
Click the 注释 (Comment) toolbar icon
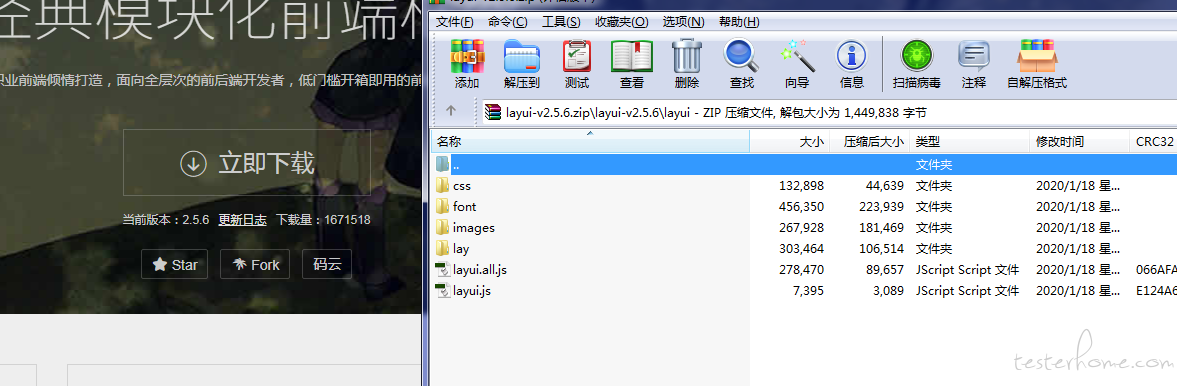click(x=974, y=56)
